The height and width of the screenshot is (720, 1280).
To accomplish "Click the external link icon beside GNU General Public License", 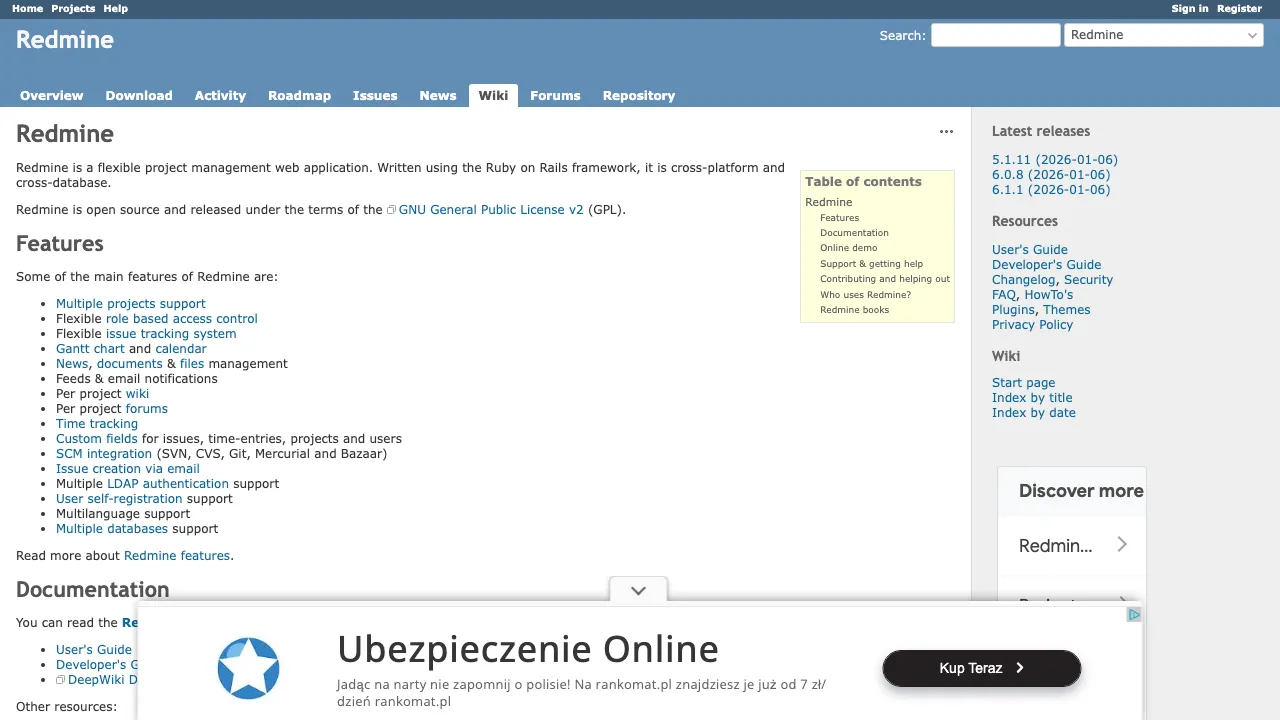I will pyautogui.click(x=391, y=209).
